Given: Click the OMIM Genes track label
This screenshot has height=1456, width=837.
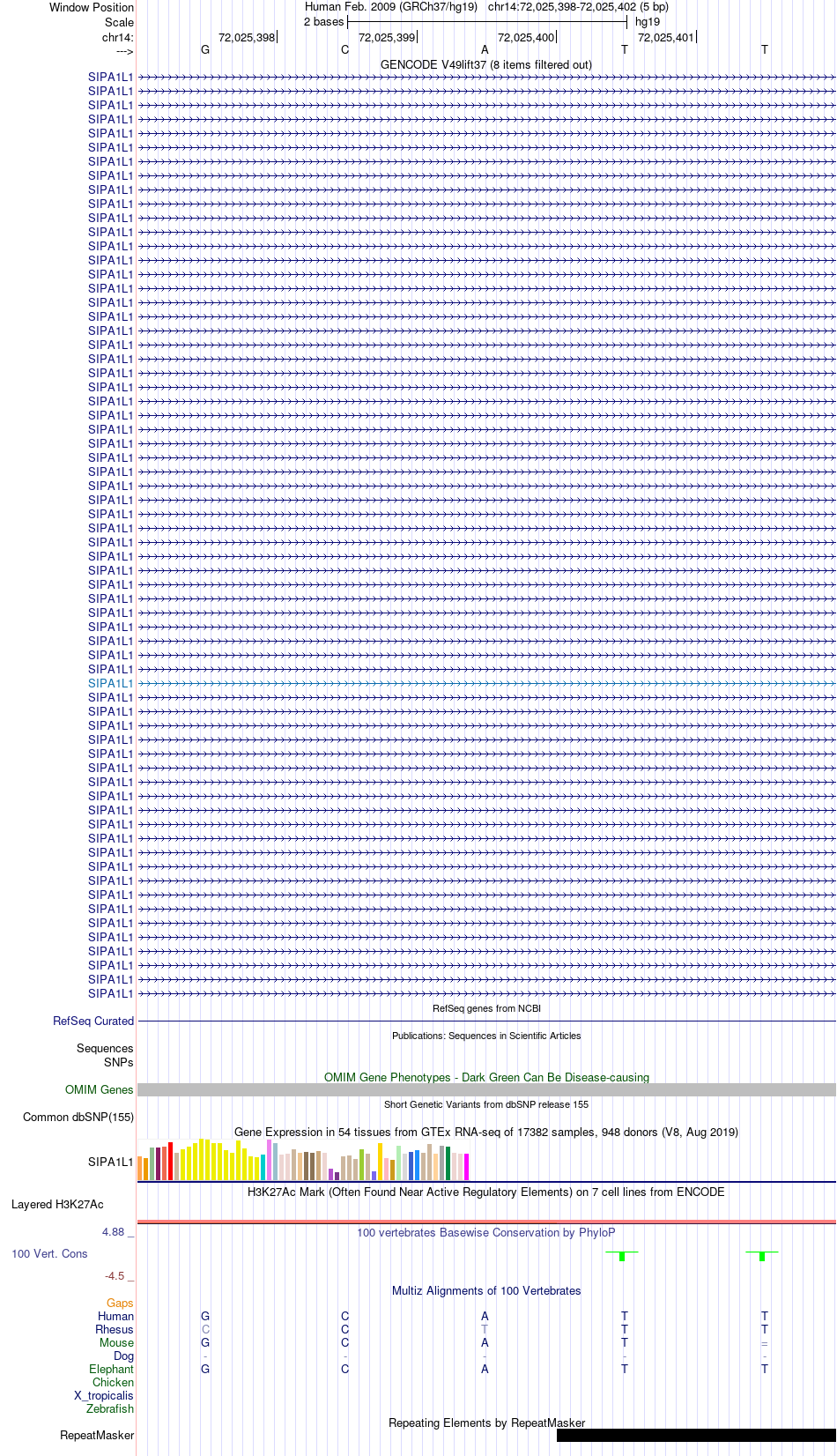Looking at the screenshot, I should click(x=100, y=1089).
